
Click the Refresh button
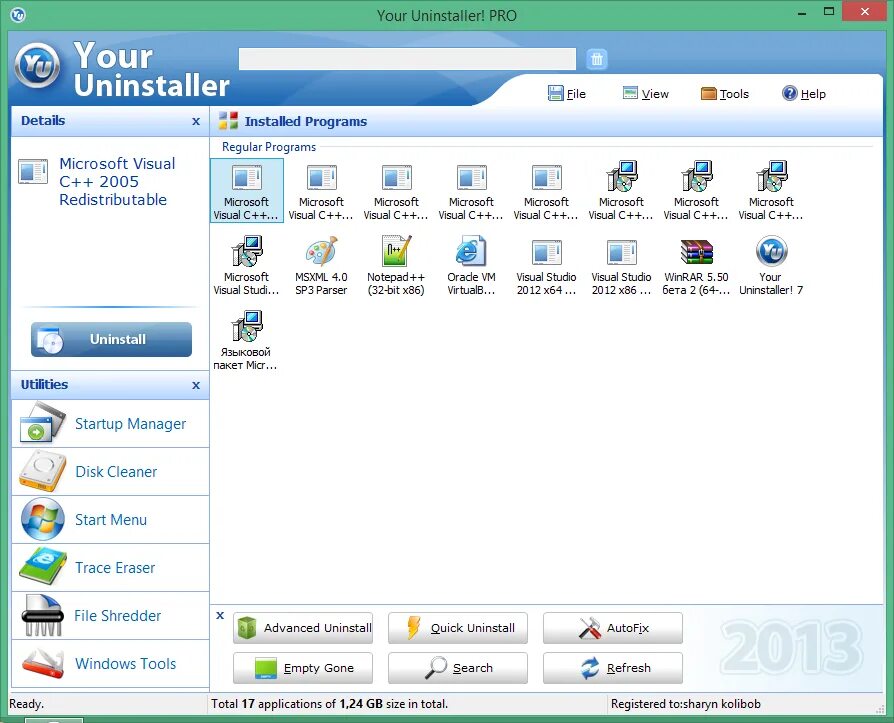[613, 668]
